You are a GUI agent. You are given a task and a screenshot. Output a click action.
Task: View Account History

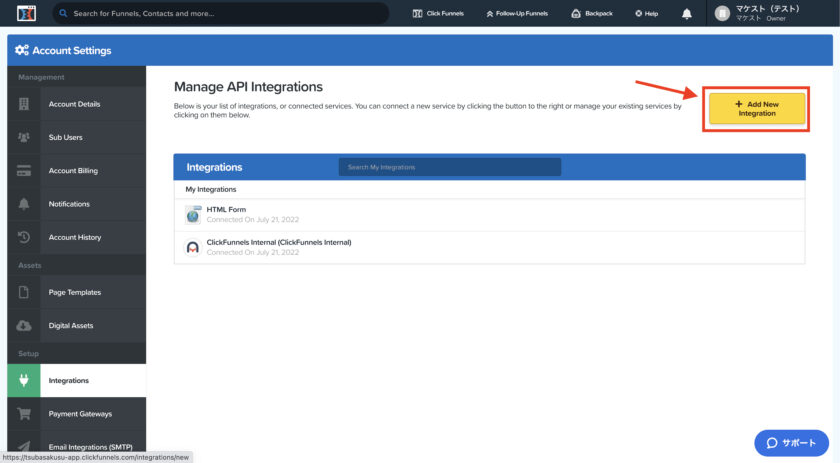coord(77,237)
